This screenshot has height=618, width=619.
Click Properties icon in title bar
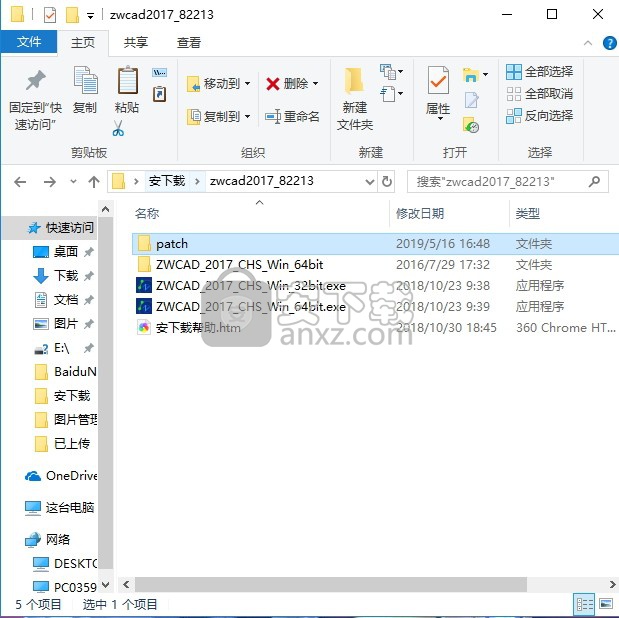coord(50,15)
